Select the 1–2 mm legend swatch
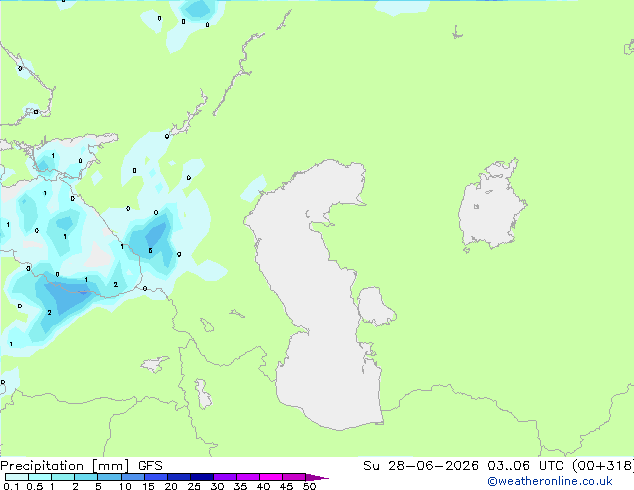 (63, 477)
